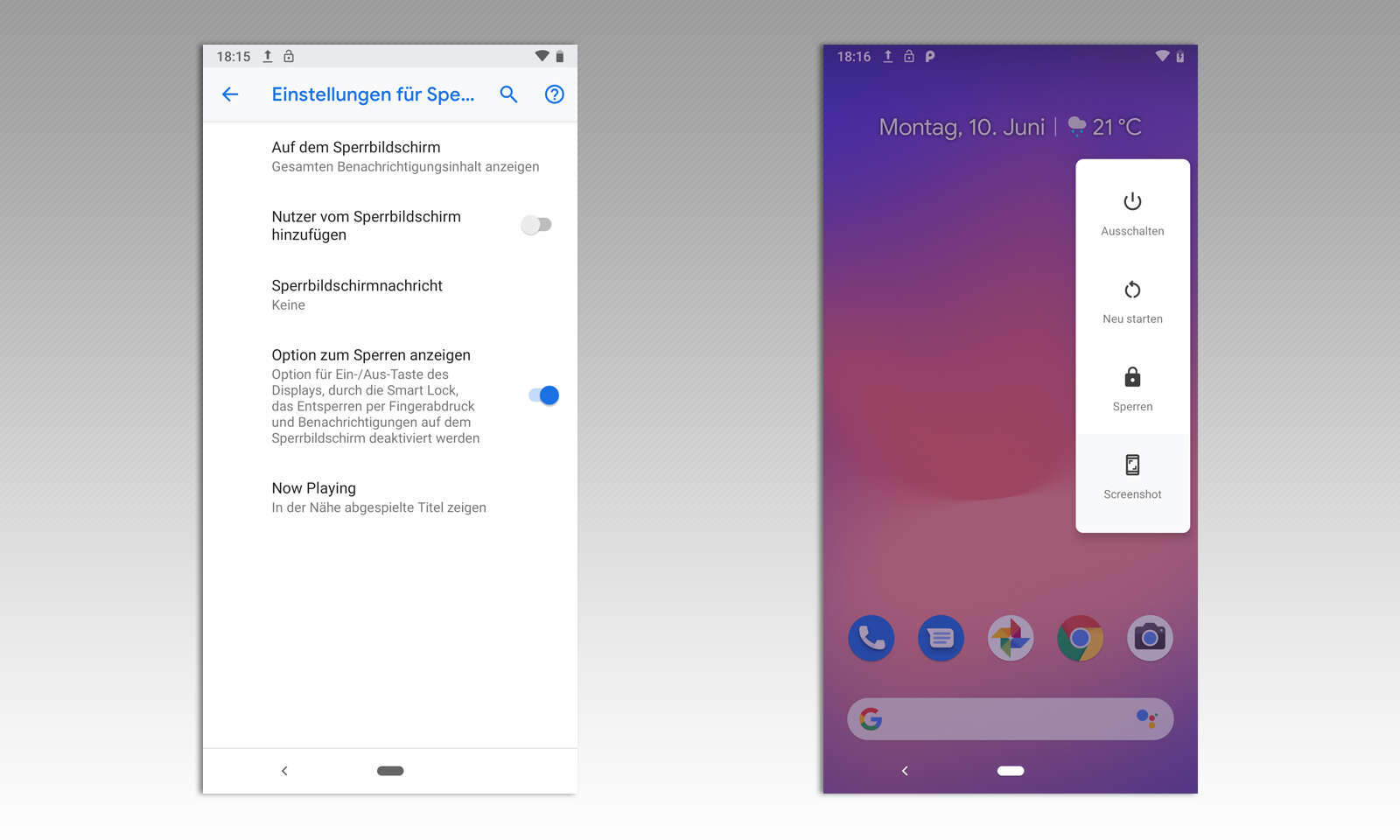Open the Google Photos app
Image resolution: width=1400 pixels, height=840 pixels.
1011,638
